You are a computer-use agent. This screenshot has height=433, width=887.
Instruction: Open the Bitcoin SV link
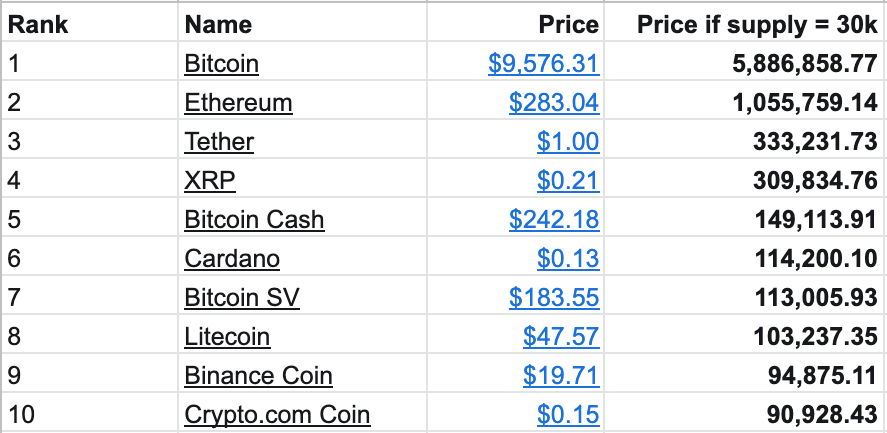(x=242, y=298)
